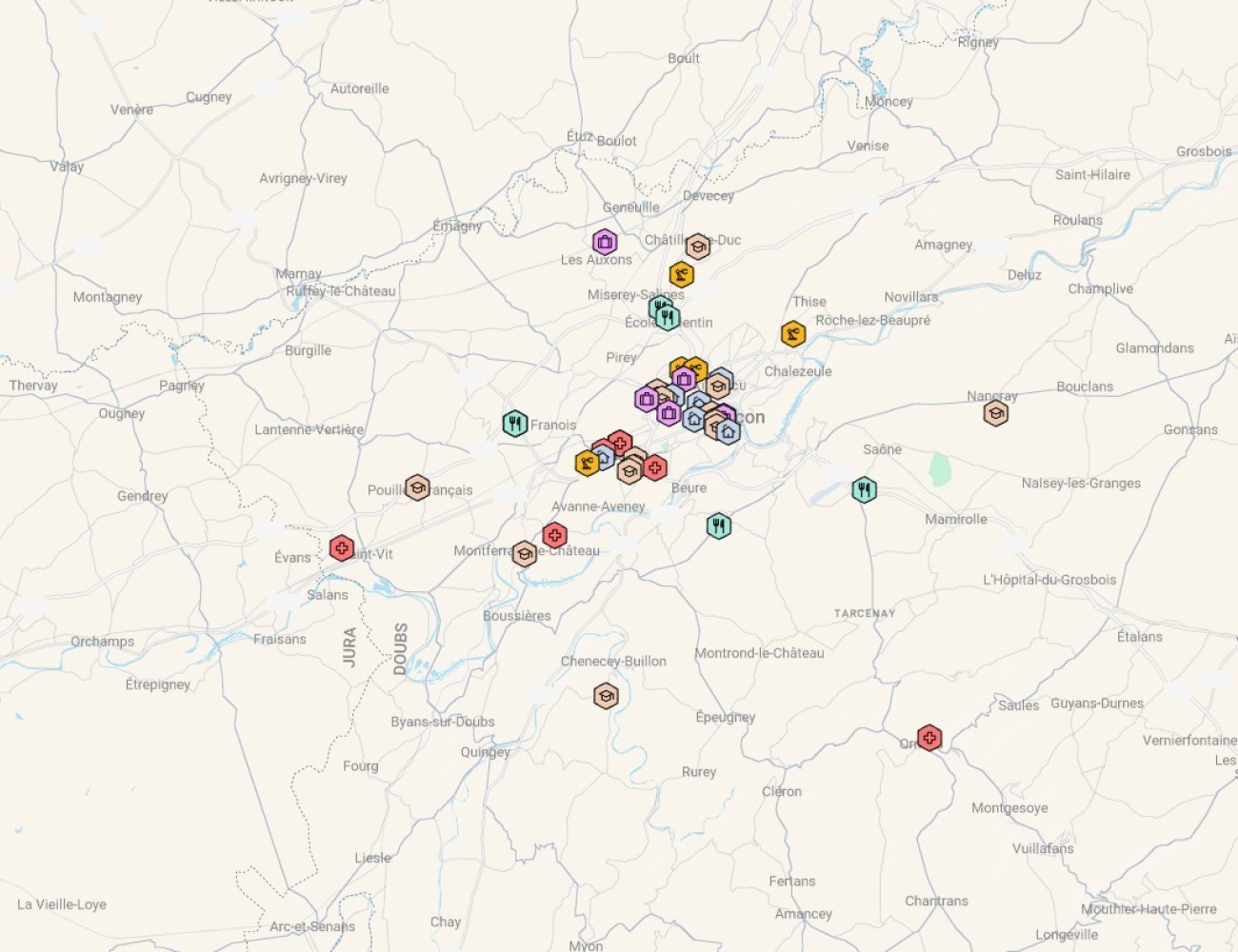
Task: Select the Naisey-les-Granges label
Action: pos(1081,484)
